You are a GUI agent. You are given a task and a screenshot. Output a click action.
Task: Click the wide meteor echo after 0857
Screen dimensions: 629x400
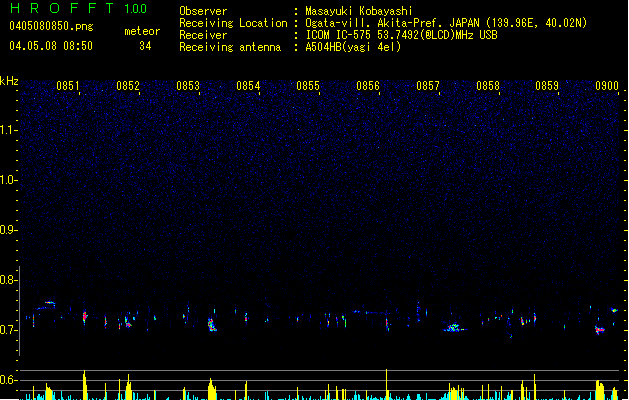click(x=455, y=328)
